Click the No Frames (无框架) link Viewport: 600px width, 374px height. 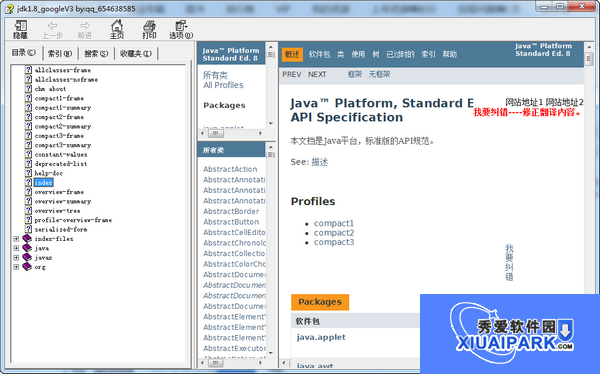coord(379,74)
